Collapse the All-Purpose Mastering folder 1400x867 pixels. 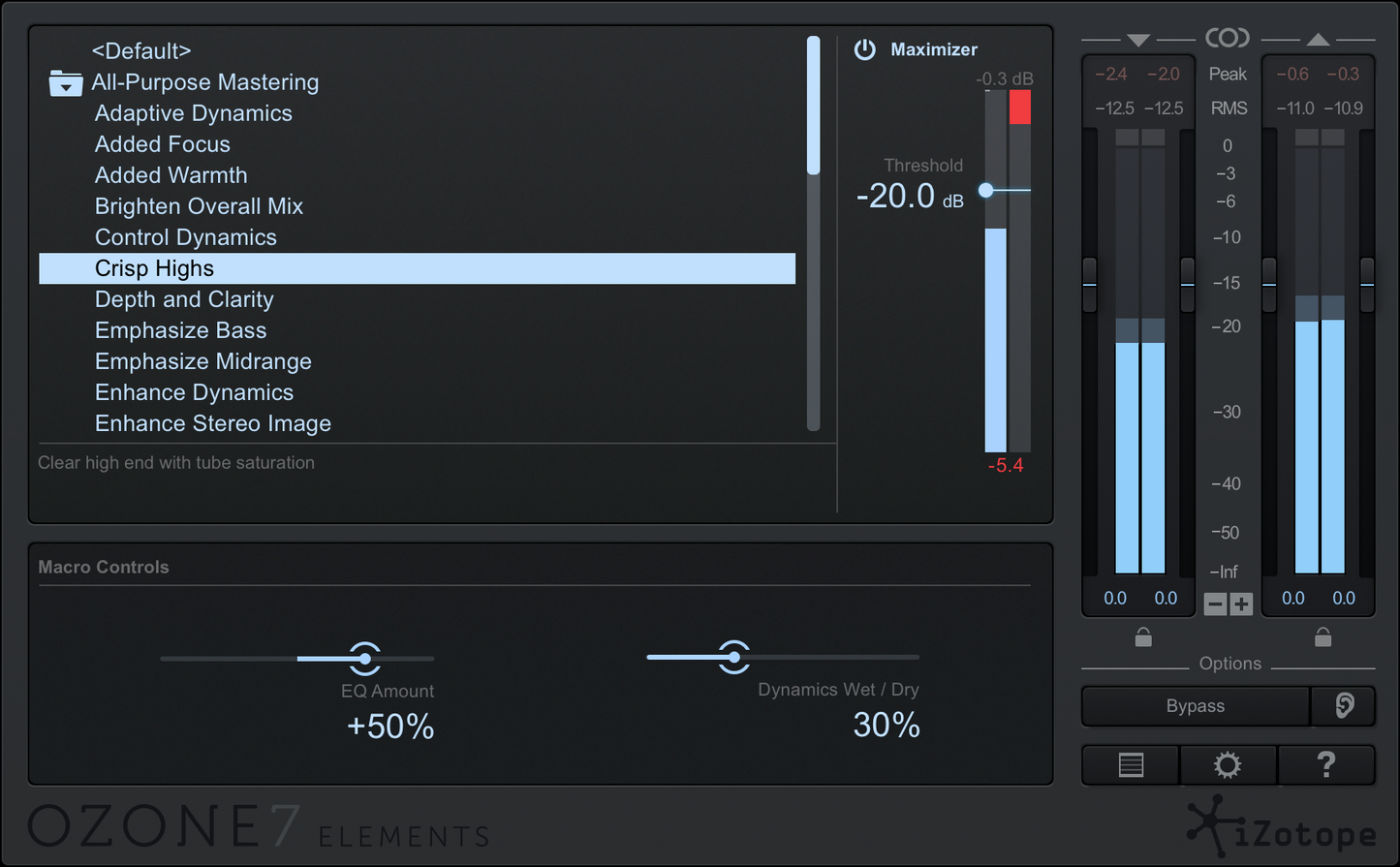[x=65, y=84]
